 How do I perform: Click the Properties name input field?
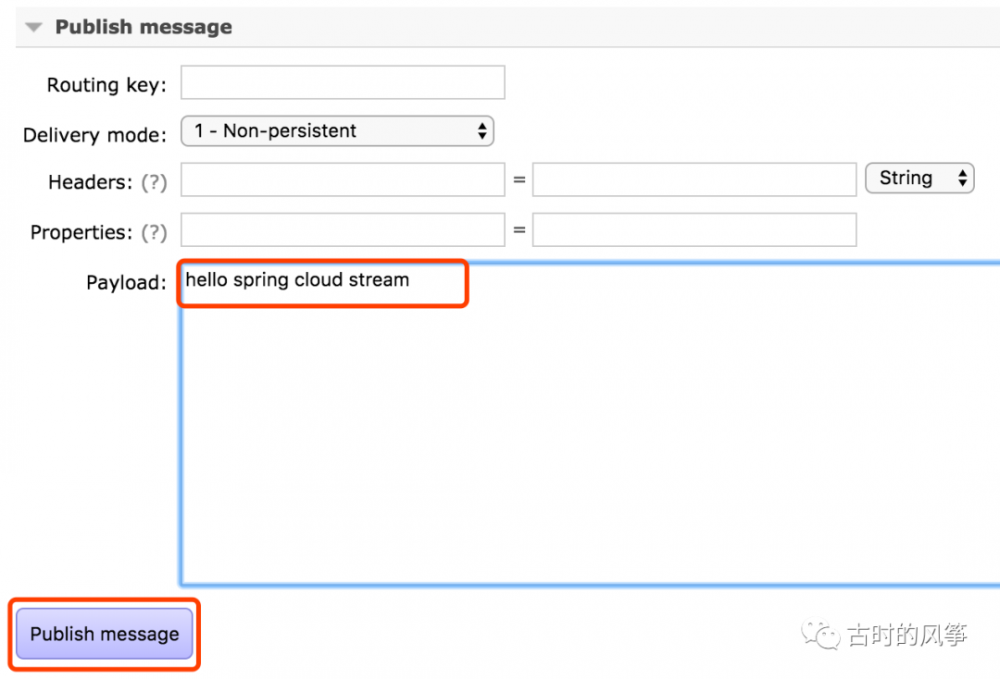342,230
